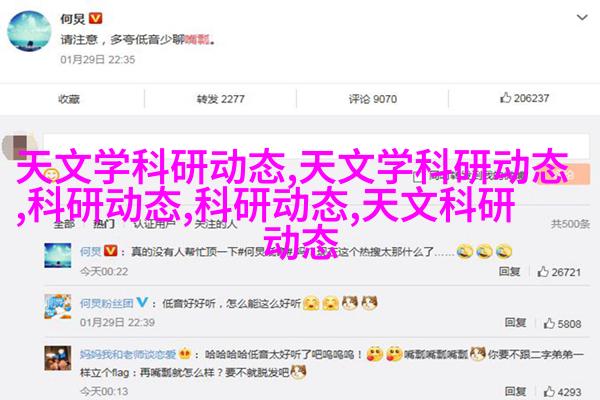Like the fan club comment with 5808 likes
The width and height of the screenshot is (600, 400).
tap(549, 323)
